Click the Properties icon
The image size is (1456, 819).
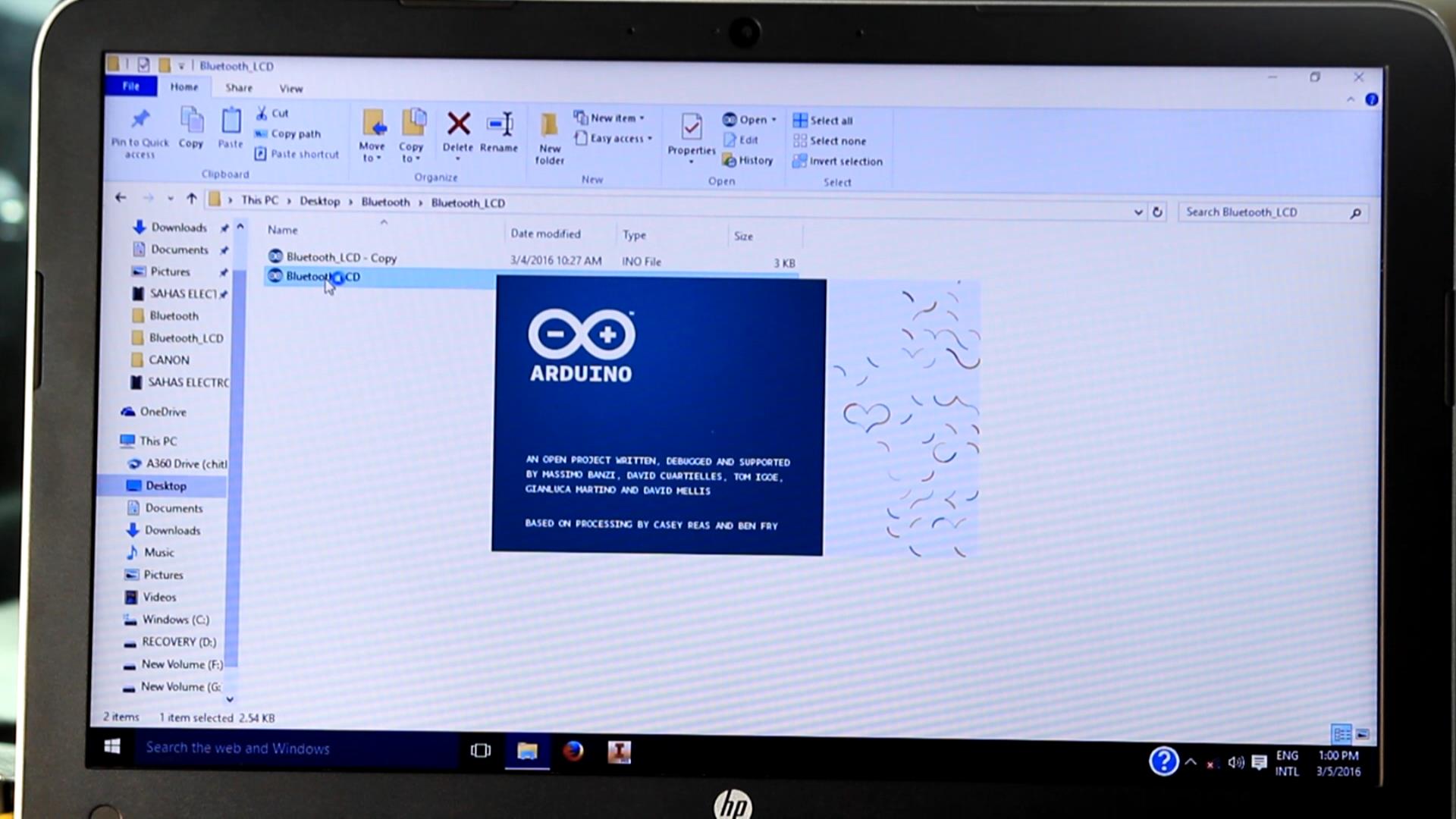[x=691, y=127]
